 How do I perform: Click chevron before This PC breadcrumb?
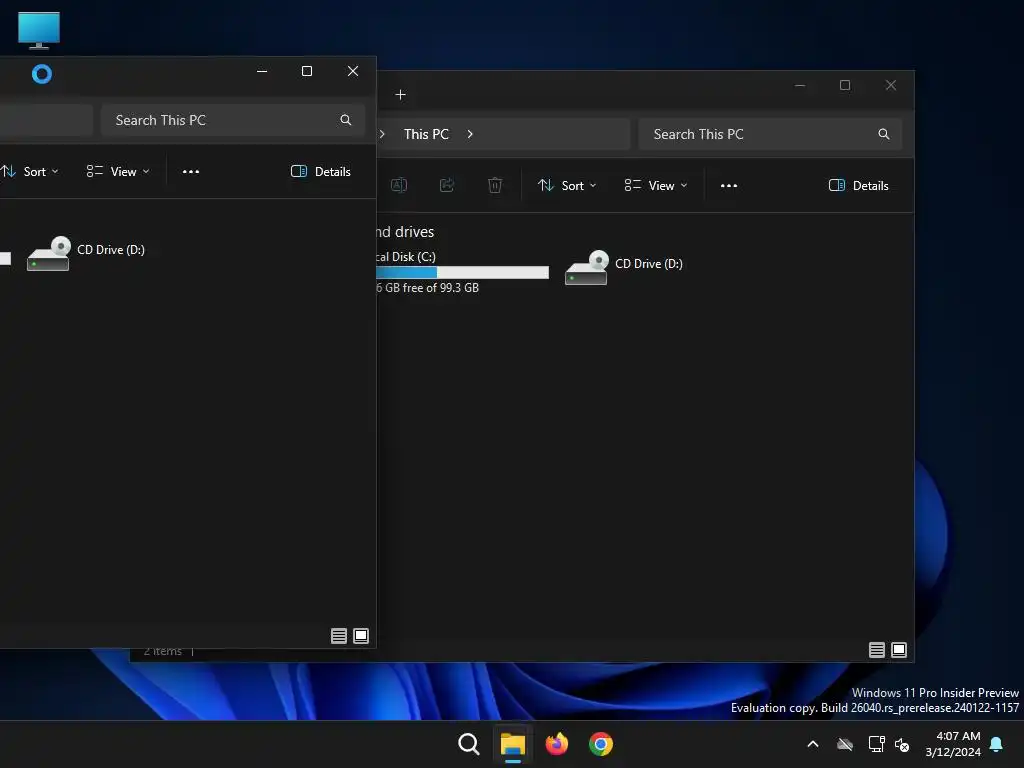pyautogui.click(x=383, y=134)
